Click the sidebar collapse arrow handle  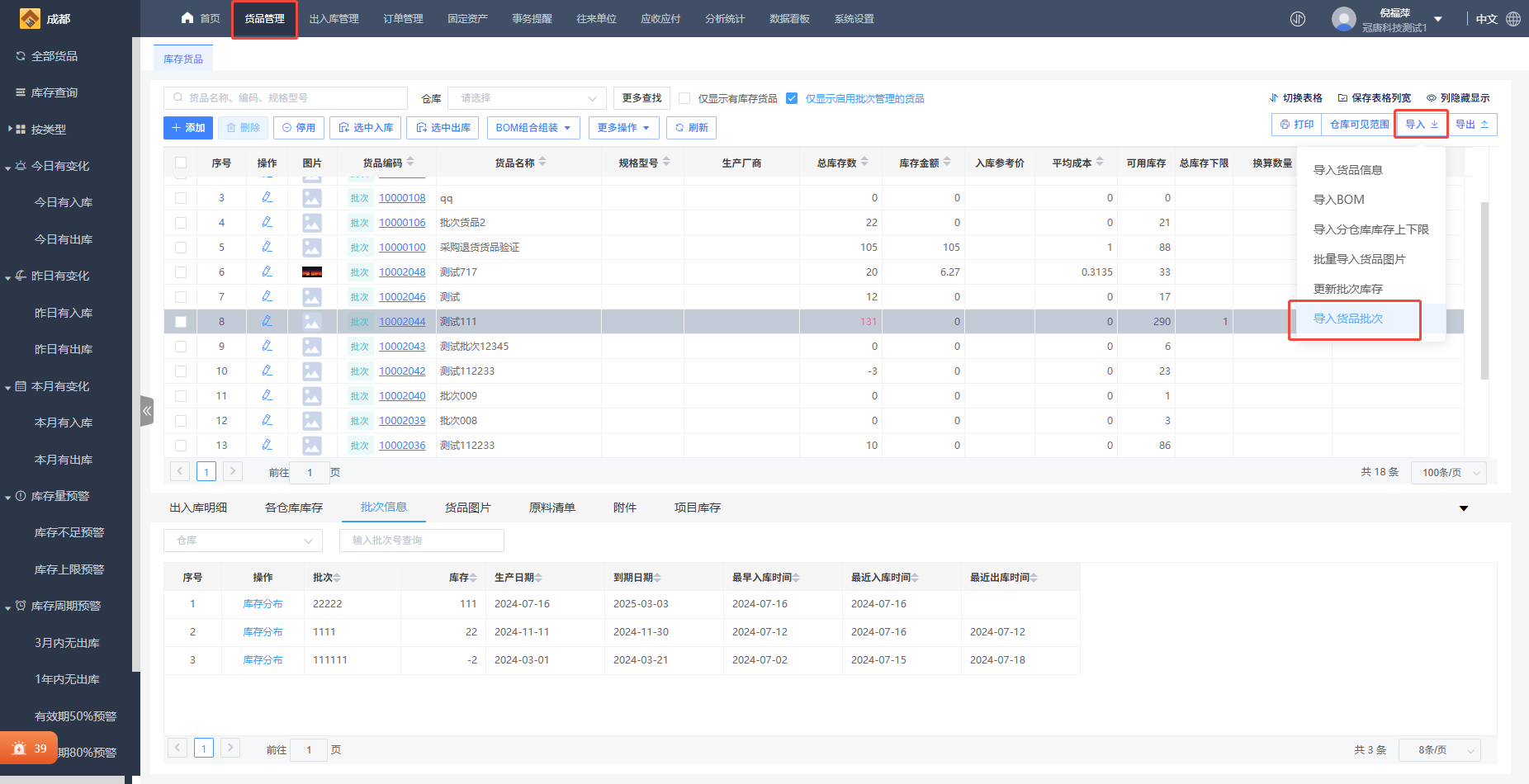pos(147,410)
